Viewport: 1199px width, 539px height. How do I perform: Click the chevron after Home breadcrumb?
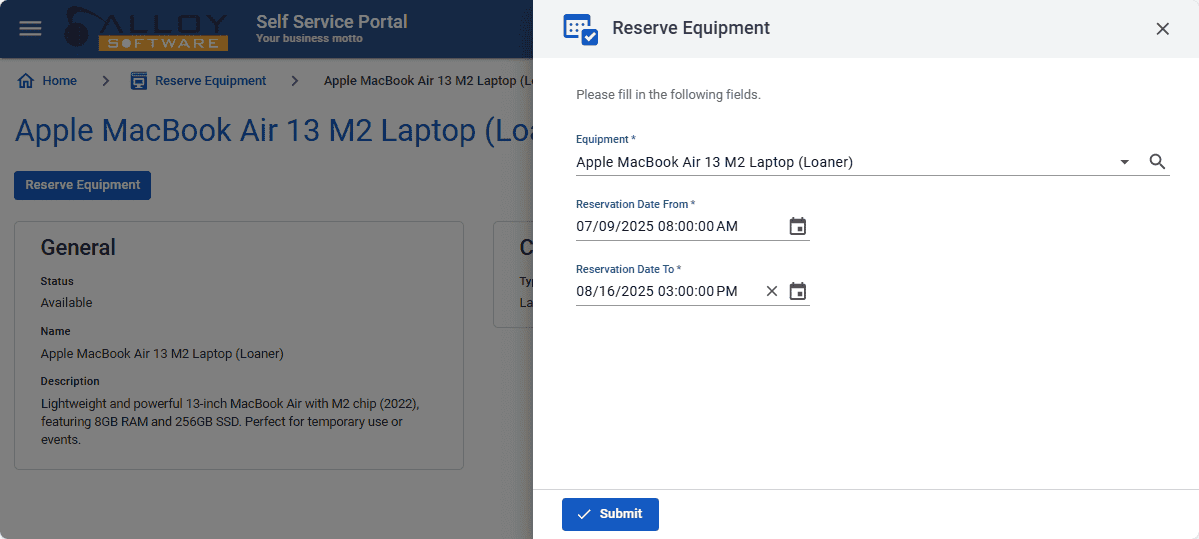click(105, 81)
